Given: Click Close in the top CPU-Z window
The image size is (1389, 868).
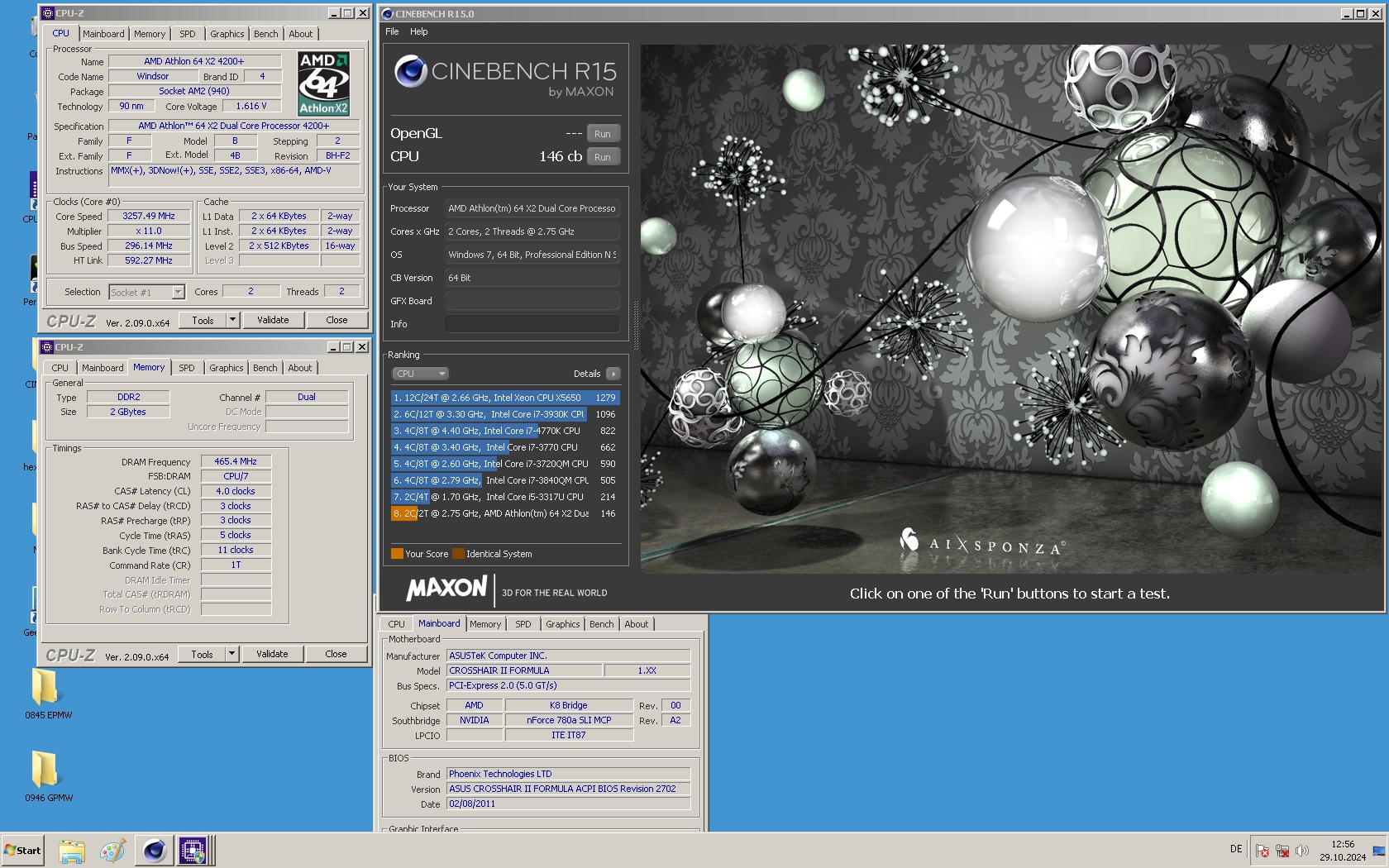Looking at the screenshot, I should [337, 320].
